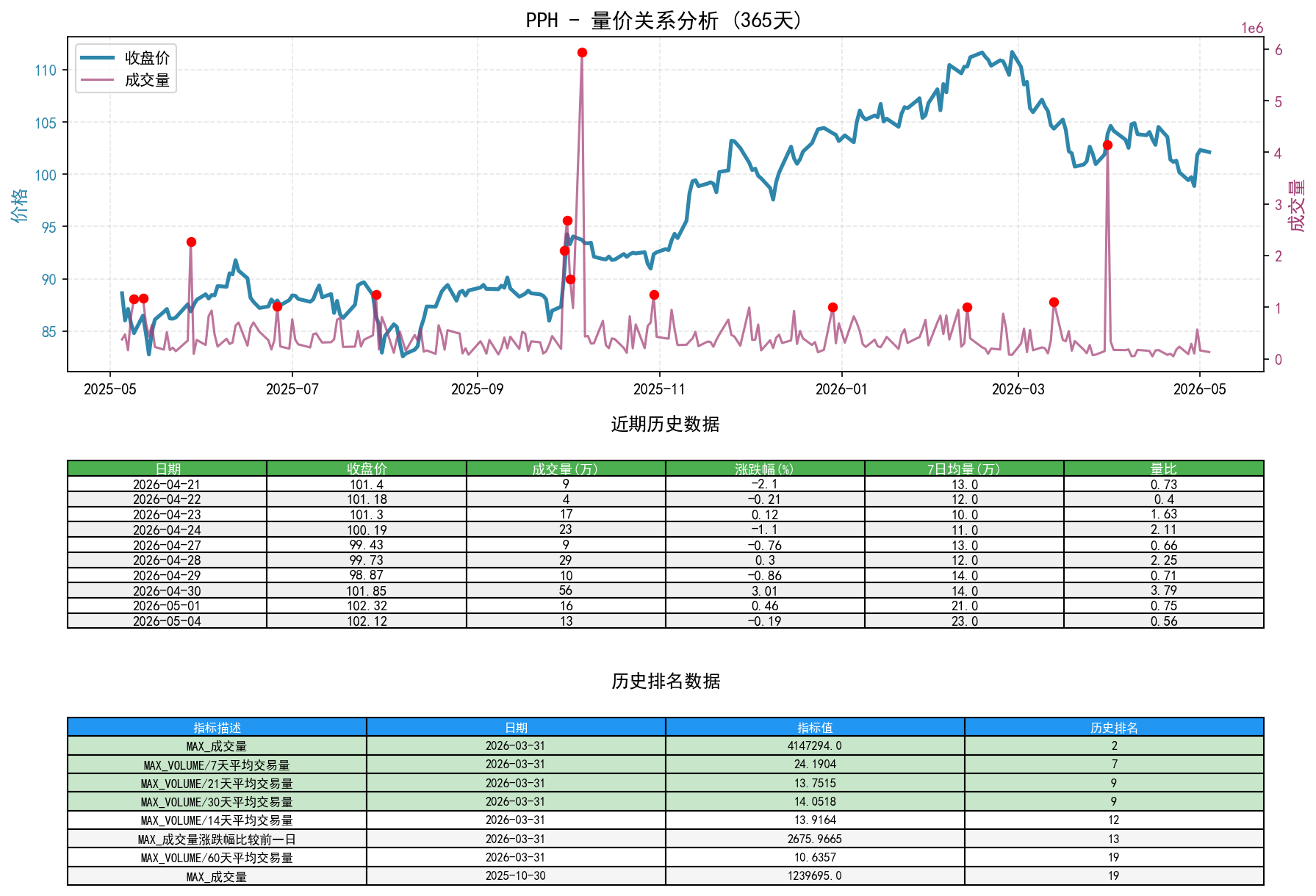Click the 2026-04-30 date cell
The image size is (1316, 896).
(167, 590)
